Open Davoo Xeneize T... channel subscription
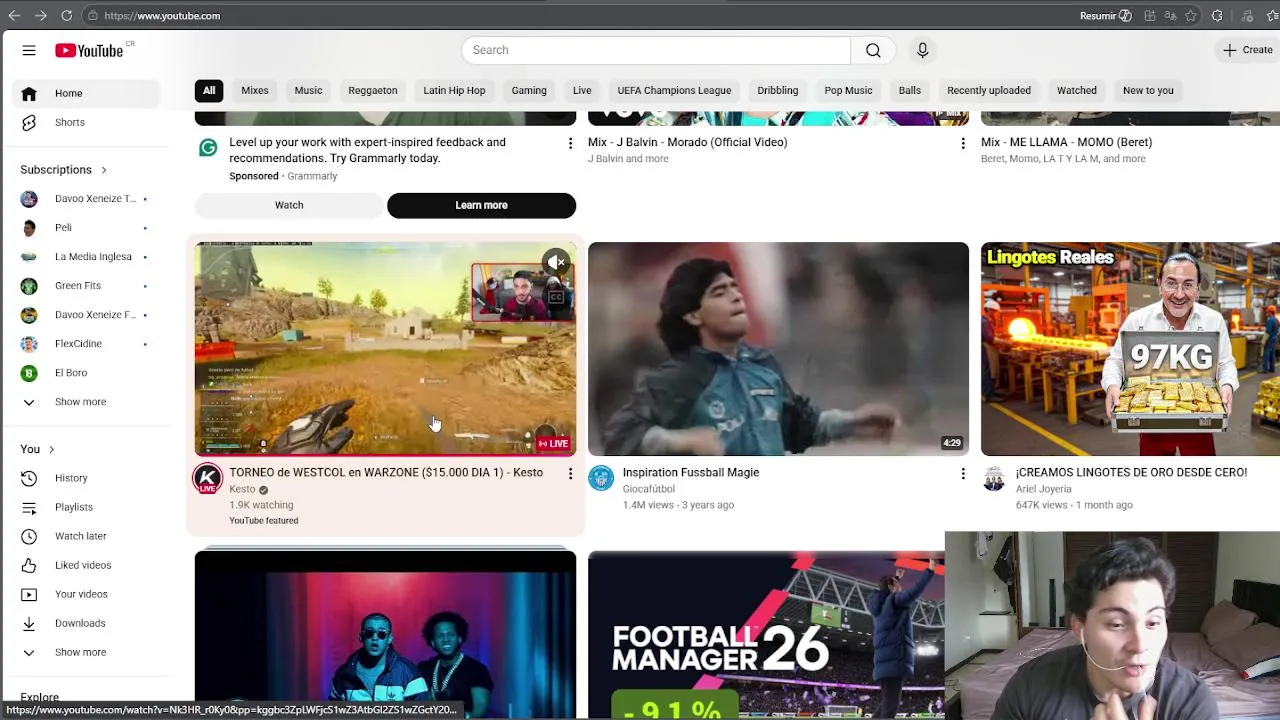 click(85, 198)
